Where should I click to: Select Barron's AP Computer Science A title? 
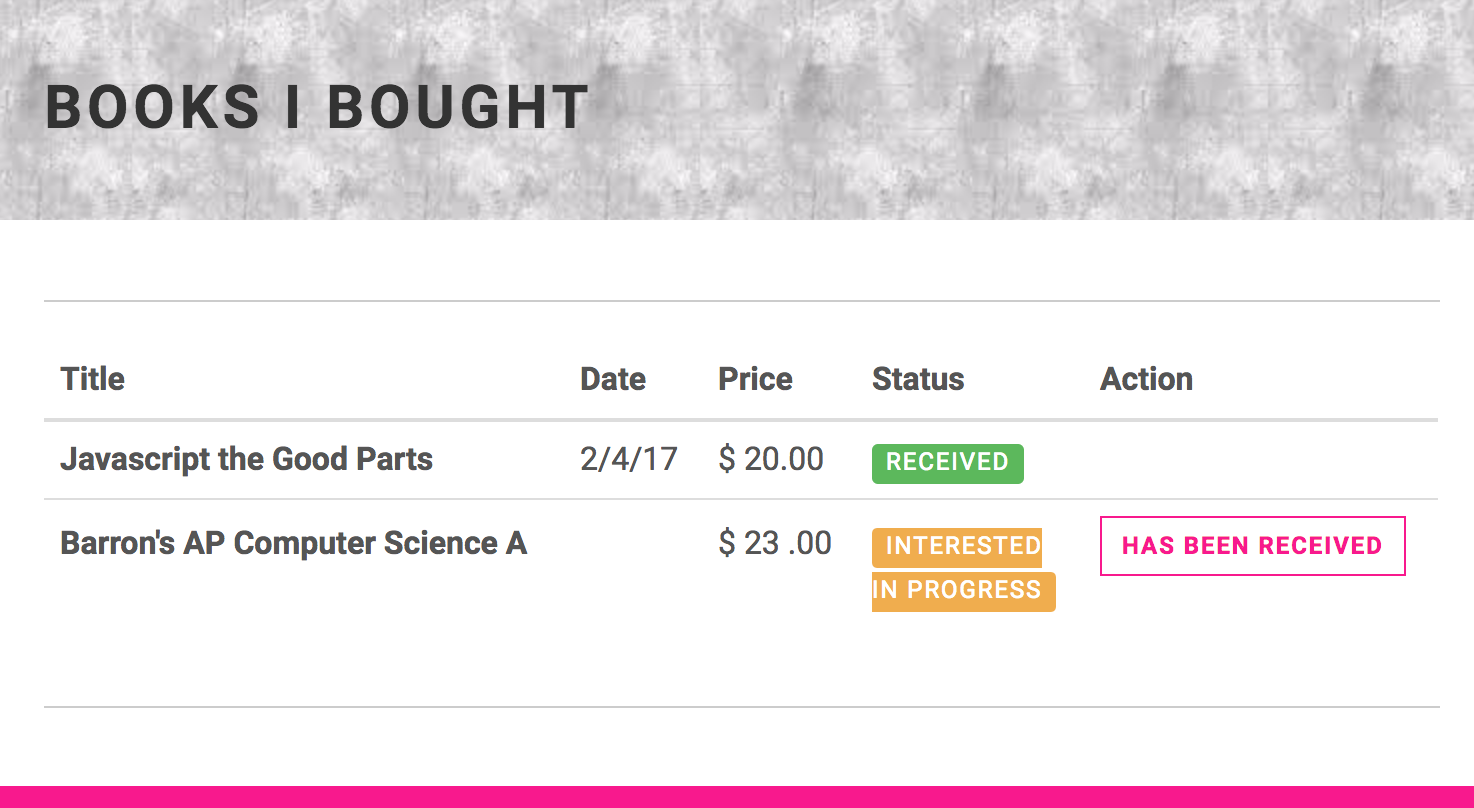[x=293, y=543]
